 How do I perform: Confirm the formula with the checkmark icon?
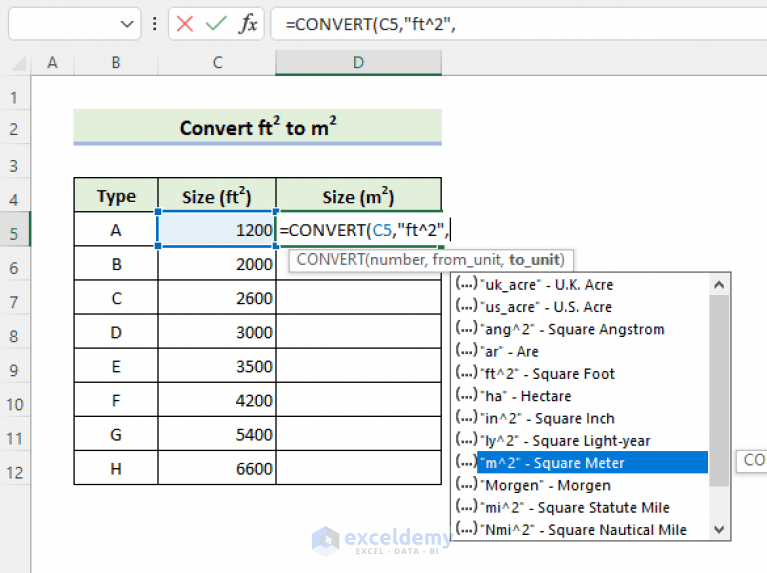(216, 23)
